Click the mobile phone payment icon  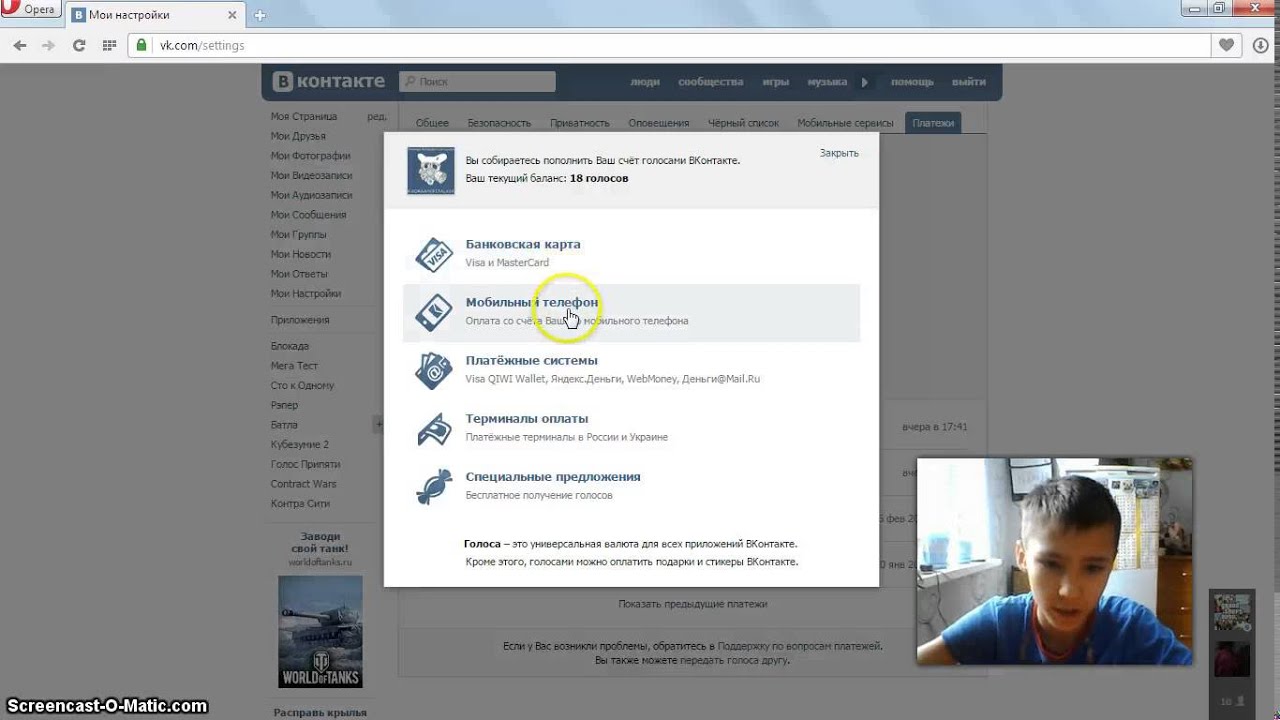point(434,312)
